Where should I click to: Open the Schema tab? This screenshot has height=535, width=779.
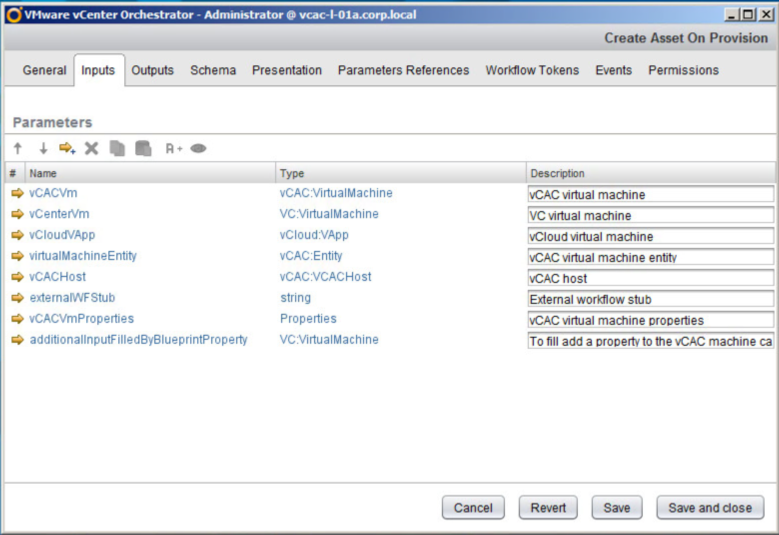(213, 70)
